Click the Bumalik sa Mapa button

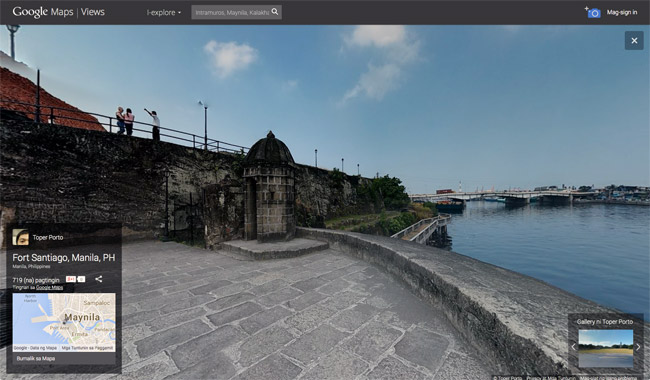point(64,358)
